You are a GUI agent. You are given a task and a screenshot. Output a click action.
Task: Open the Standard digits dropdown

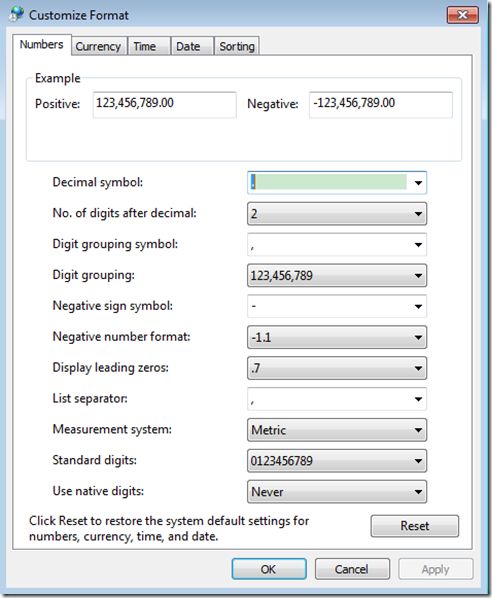(337, 461)
